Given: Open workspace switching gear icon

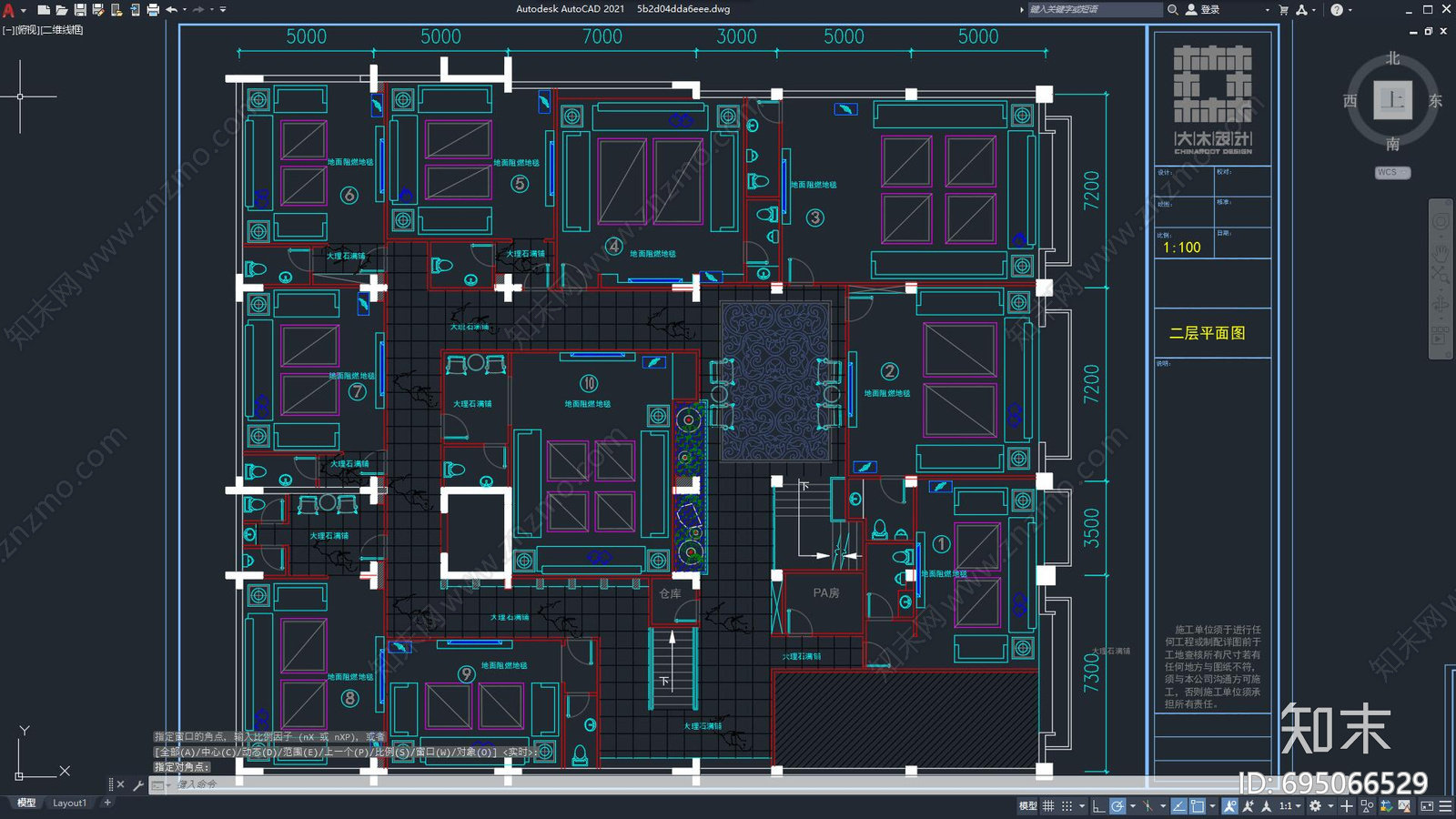Looking at the screenshot, I should tap(1315, 806).
